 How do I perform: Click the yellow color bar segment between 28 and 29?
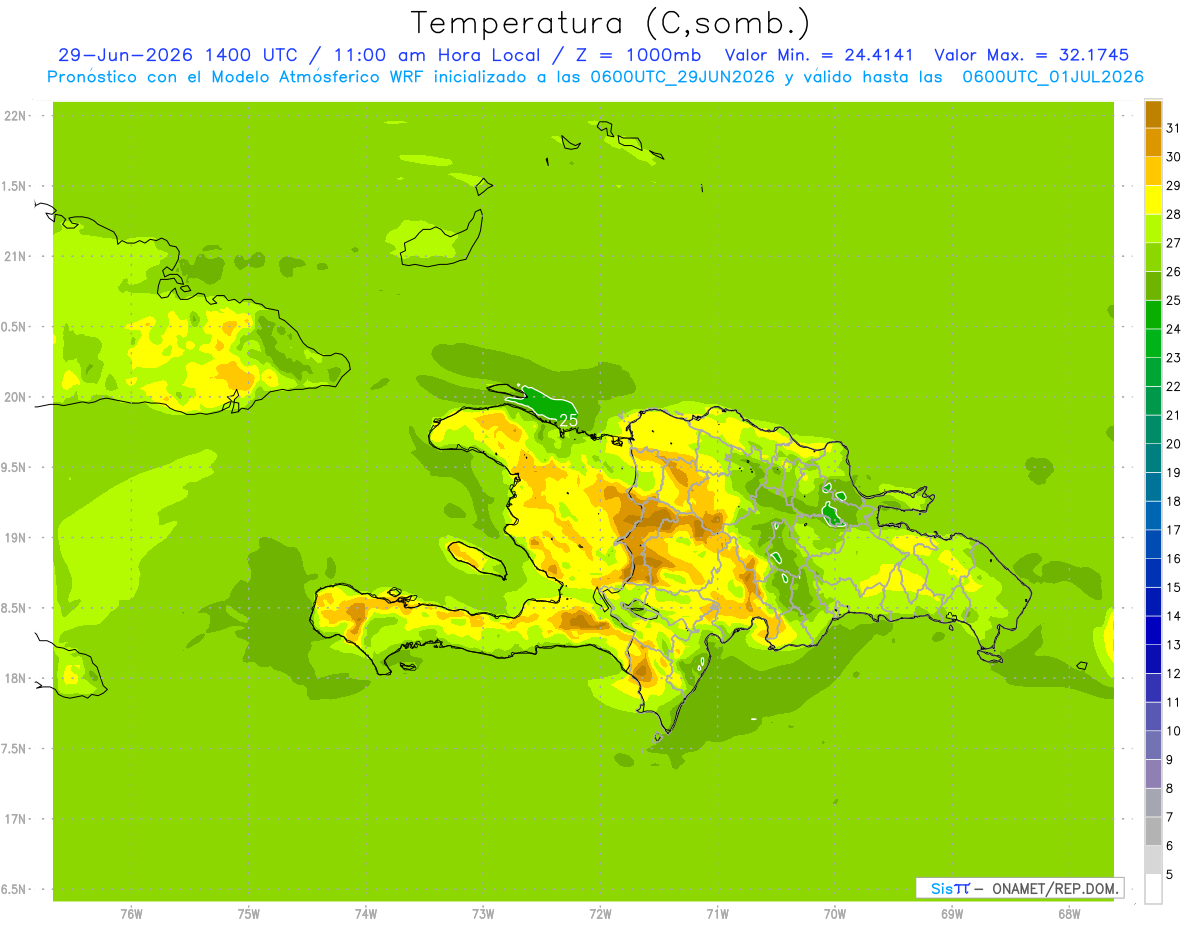tap(1153, 200)
